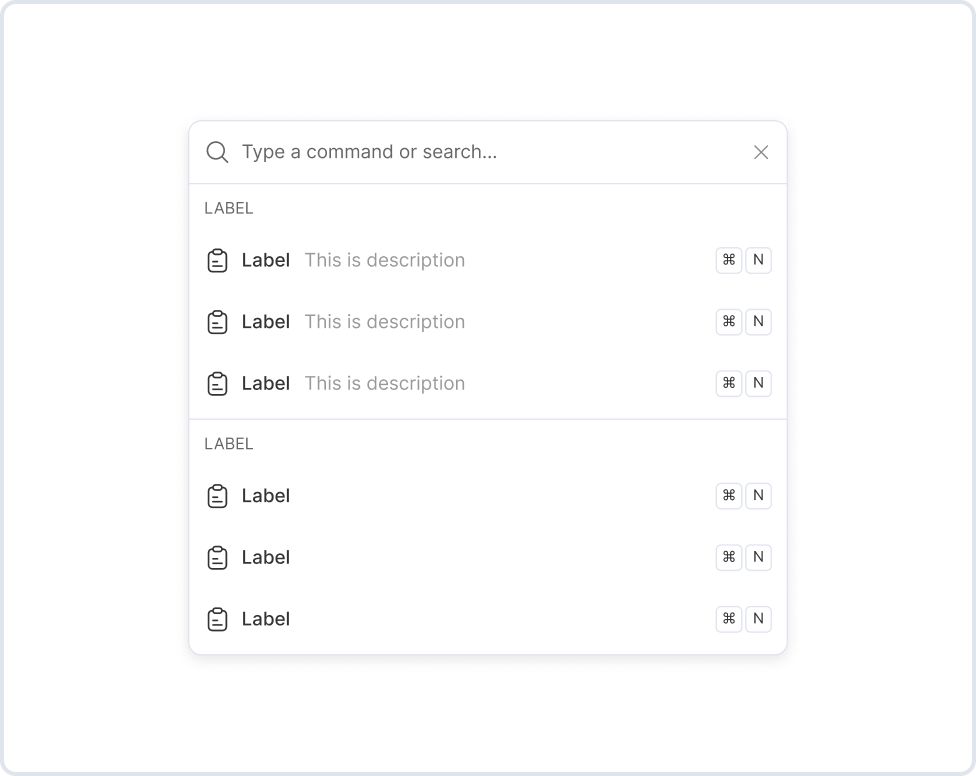Click clipboard icon of second described Label item

217,322
